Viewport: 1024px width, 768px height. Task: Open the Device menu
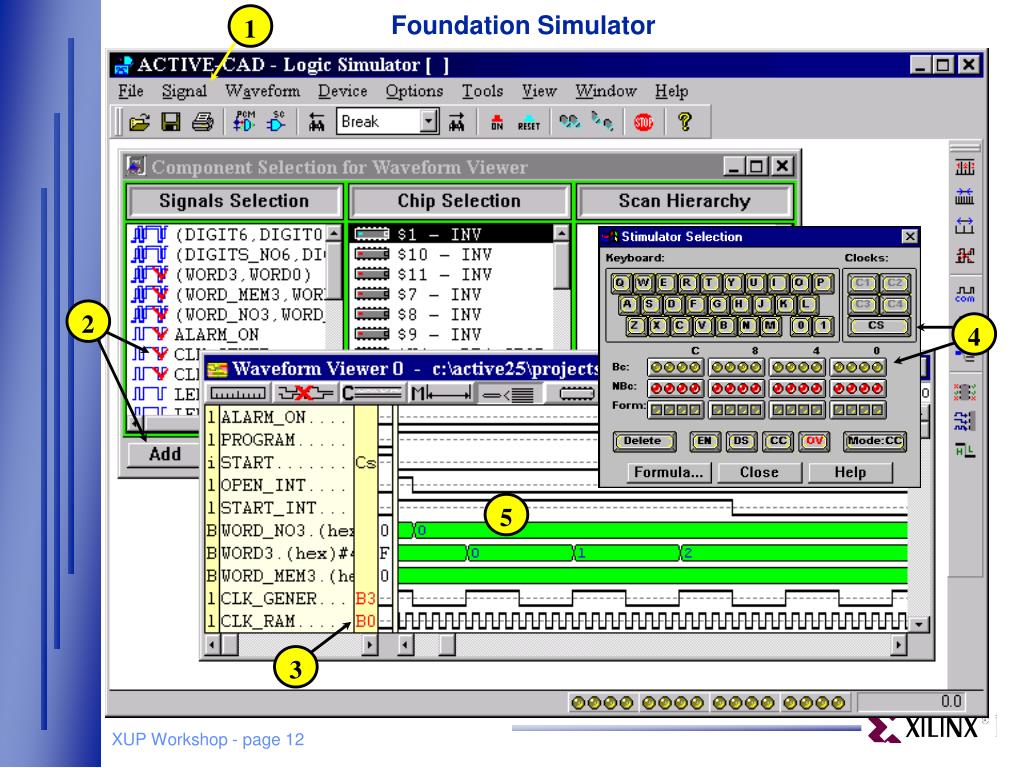pos(343,91)
